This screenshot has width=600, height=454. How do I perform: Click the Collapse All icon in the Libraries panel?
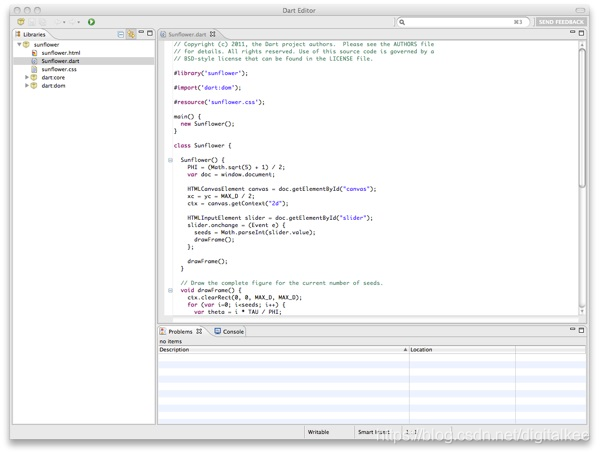pyautogui.click(x=121, y=34)
